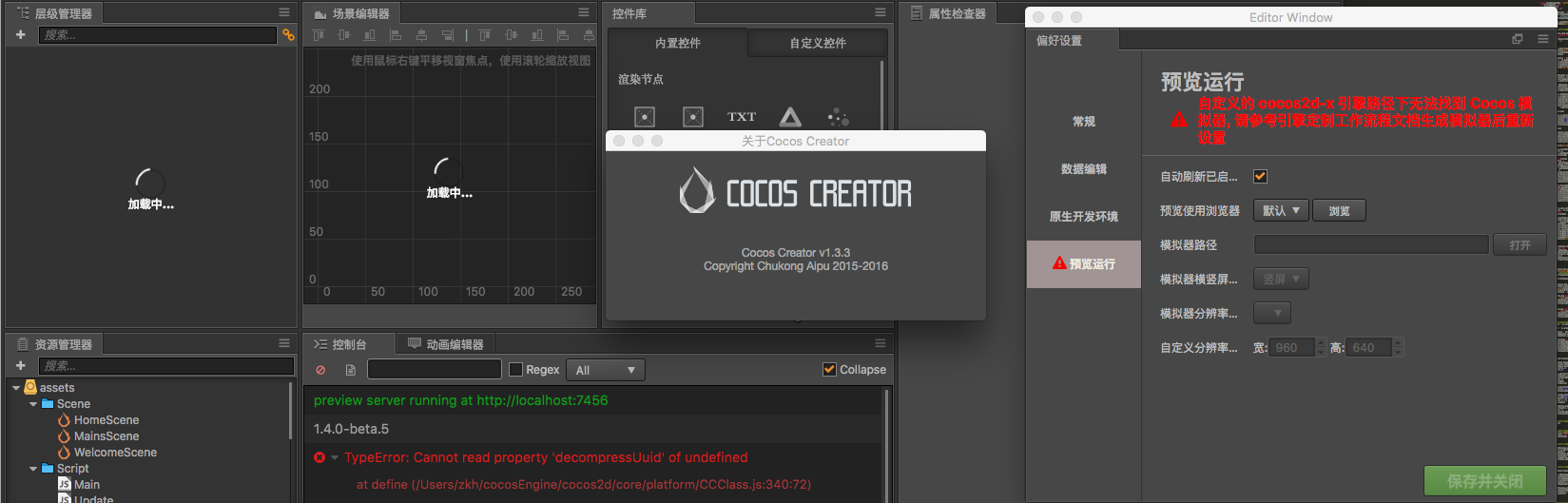Select the HomeScene asset
1568x503 pixels.
coord(106,420)
